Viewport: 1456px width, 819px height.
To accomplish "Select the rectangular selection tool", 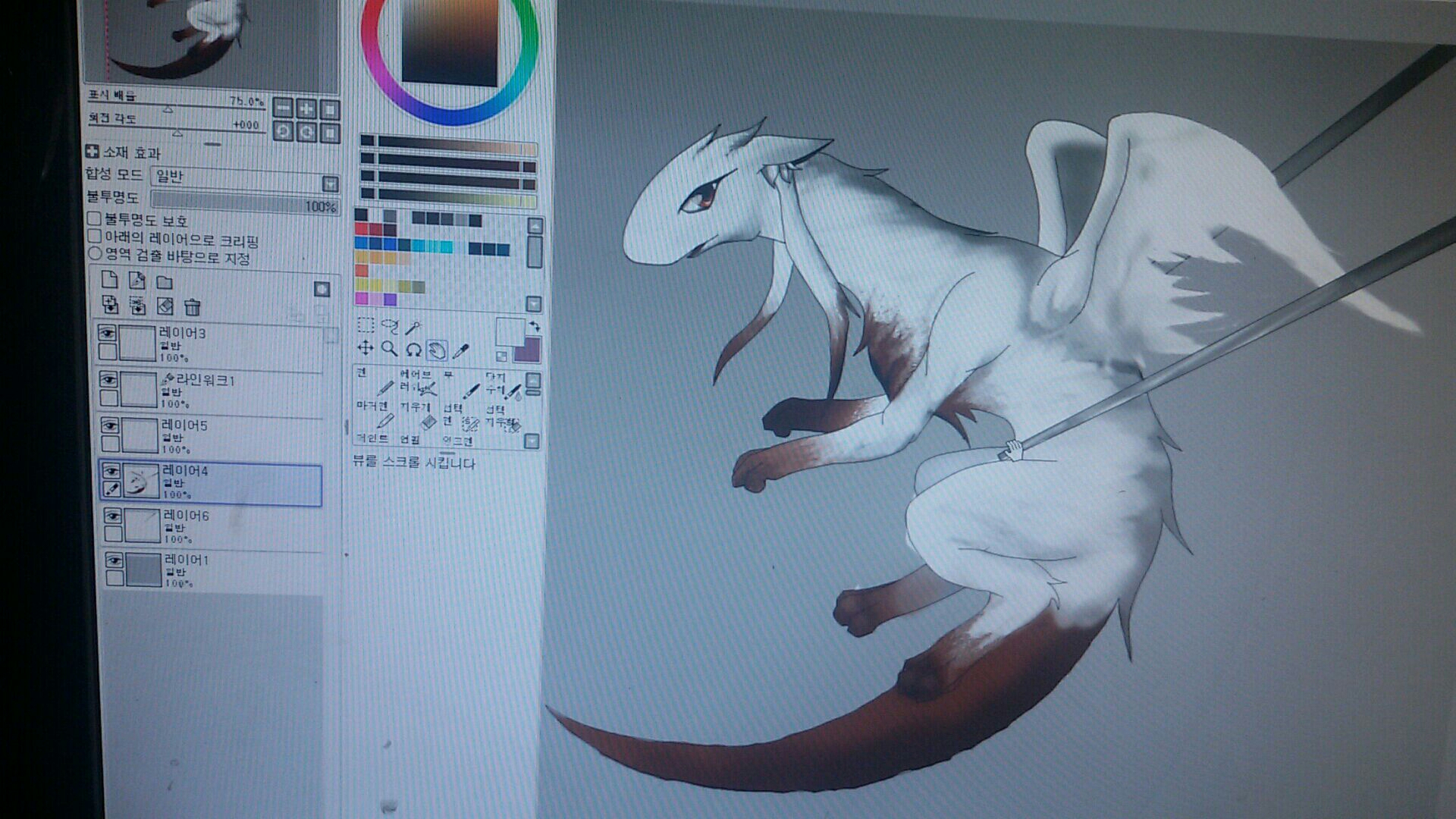I will pyautogui.click(x=366, y=325).
